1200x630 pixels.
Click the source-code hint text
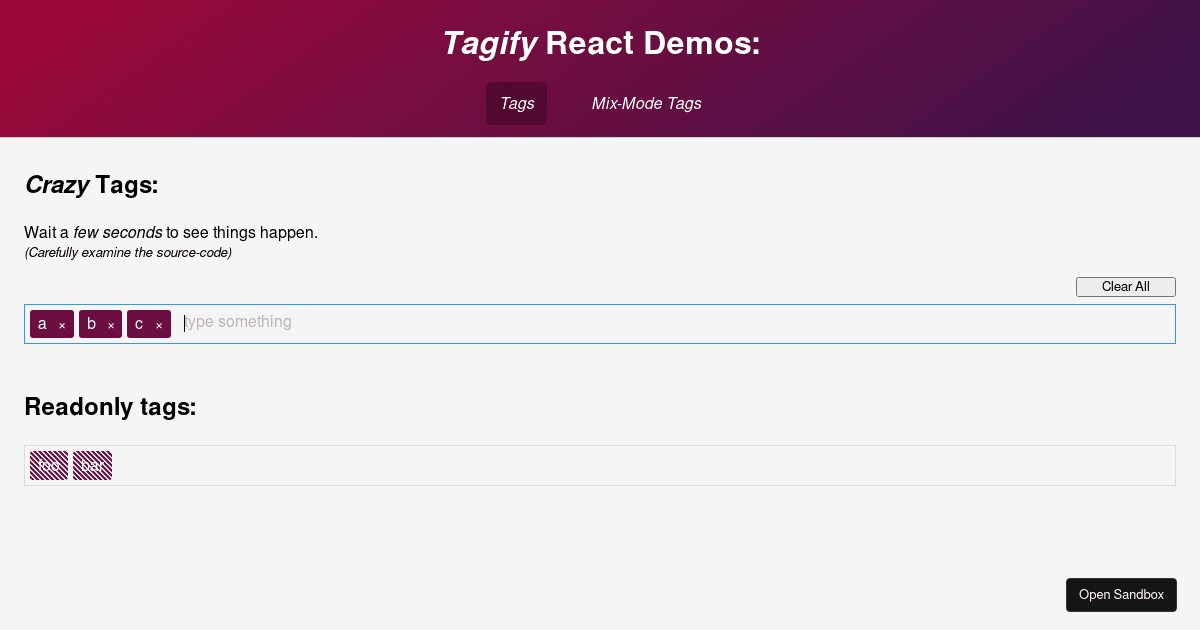(x=127, y=252)
